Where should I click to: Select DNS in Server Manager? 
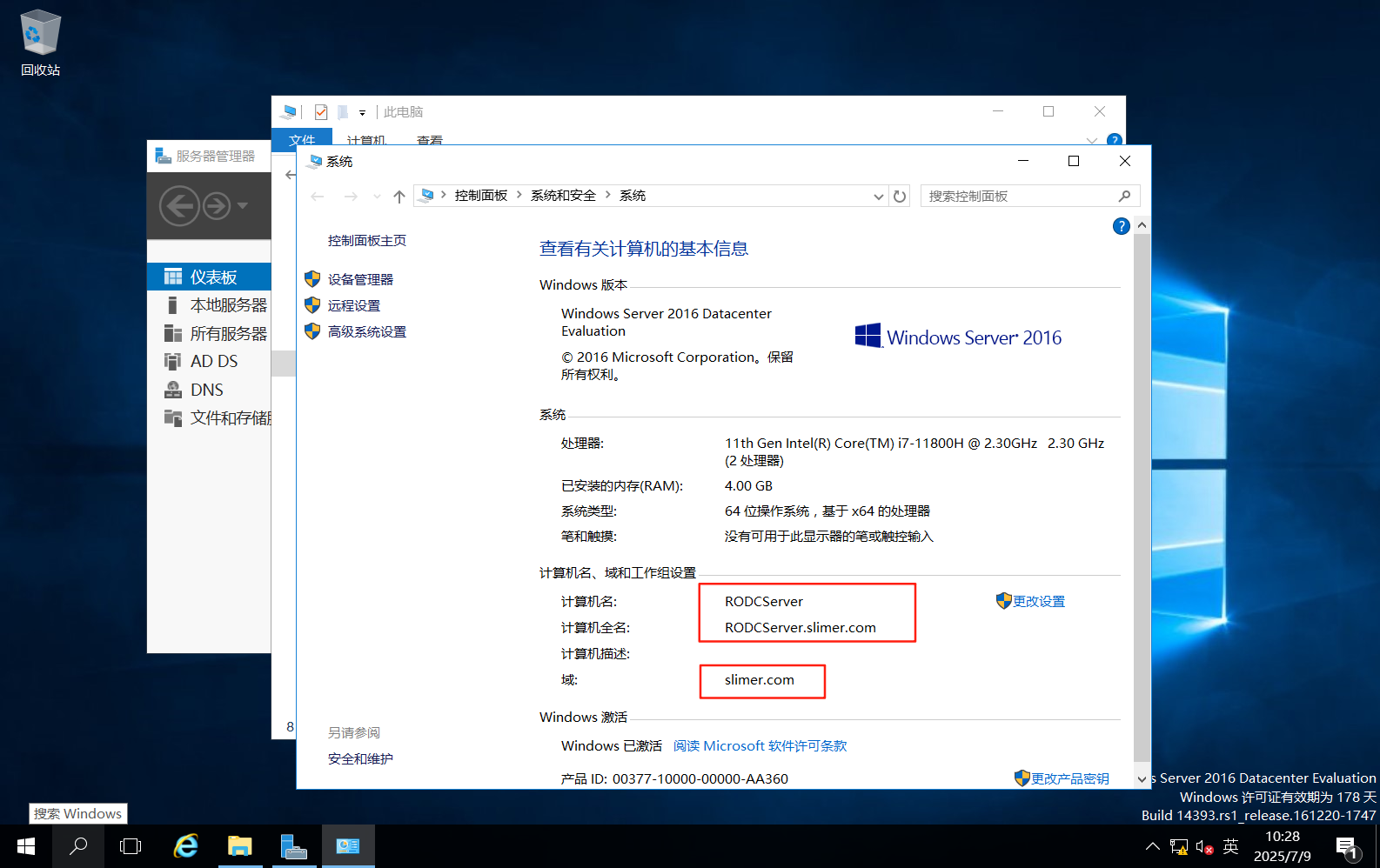point(209,391)
